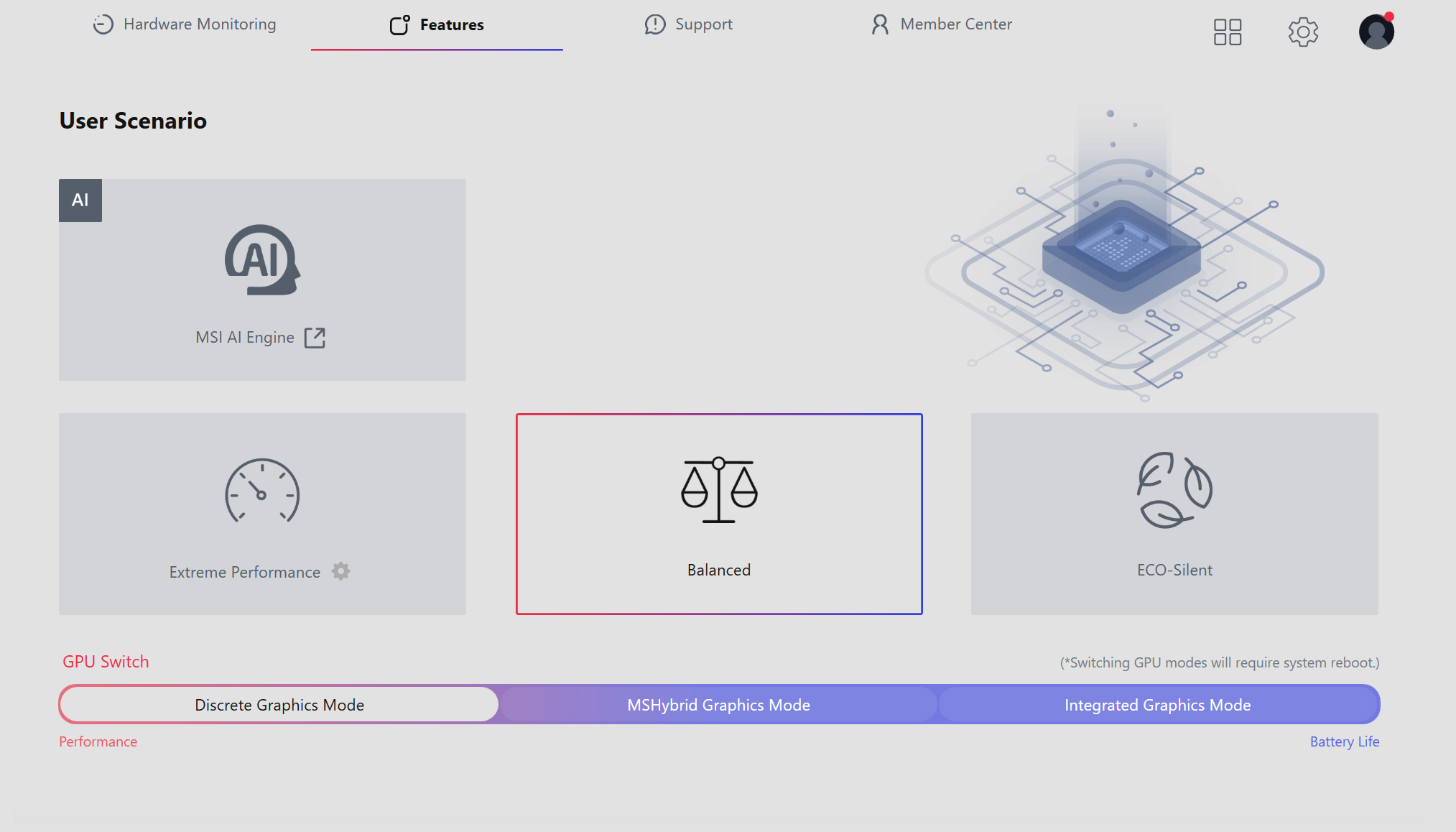The height and width of the screenshot is (832, 1456).
Task: Click the speedometer gauge icon
Action: tap(262, 491)
